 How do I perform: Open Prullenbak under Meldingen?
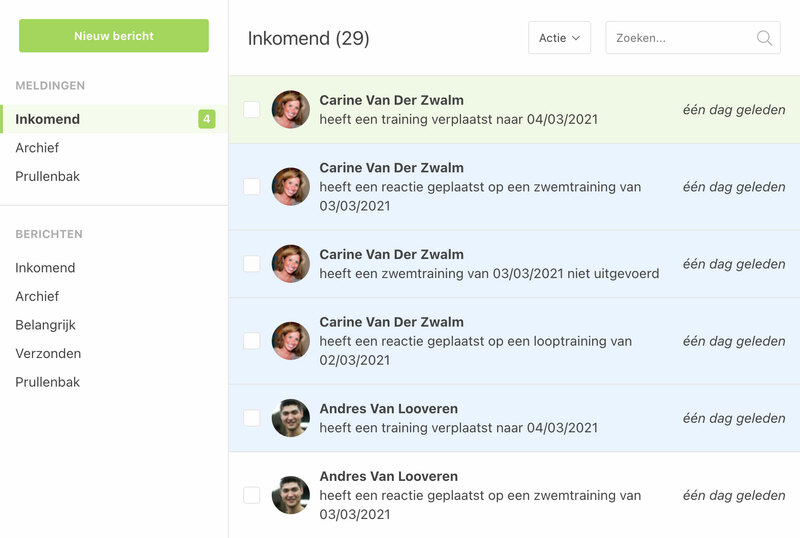click(x=47, y=176)
